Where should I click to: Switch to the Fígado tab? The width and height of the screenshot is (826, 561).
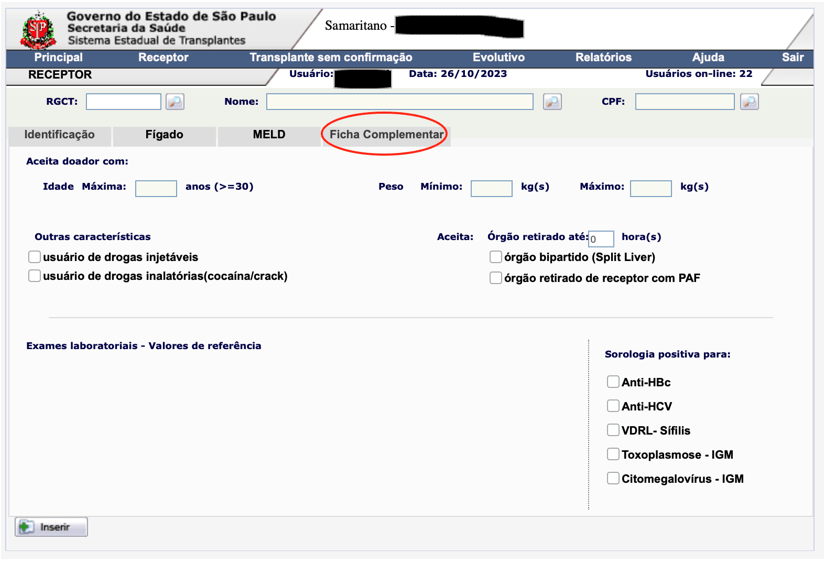click(x=164, y=135)
